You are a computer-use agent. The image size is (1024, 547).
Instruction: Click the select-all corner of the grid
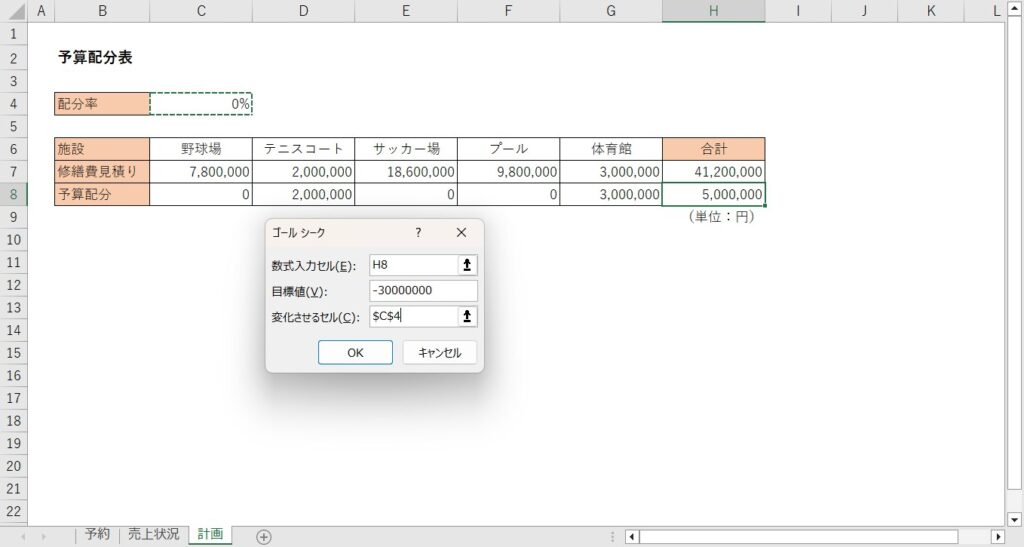click(x=14, y=11)
